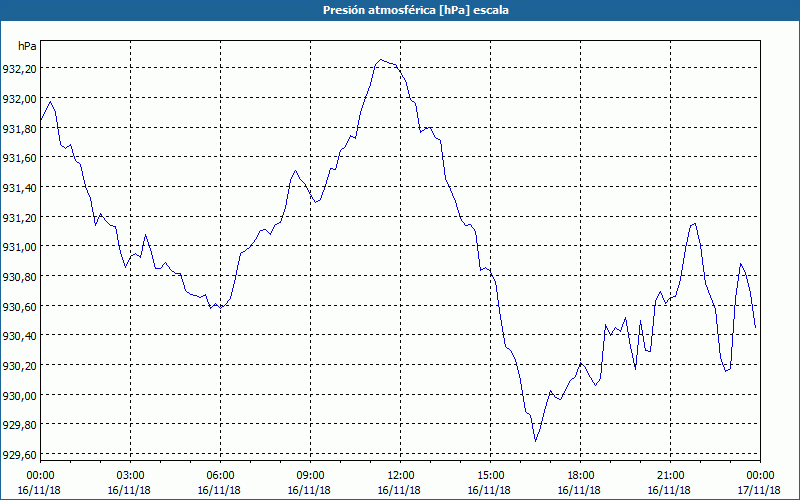
Task: Select the 931,80 pressure axis label
Action: pyautogui.click(x=19, y=128)
